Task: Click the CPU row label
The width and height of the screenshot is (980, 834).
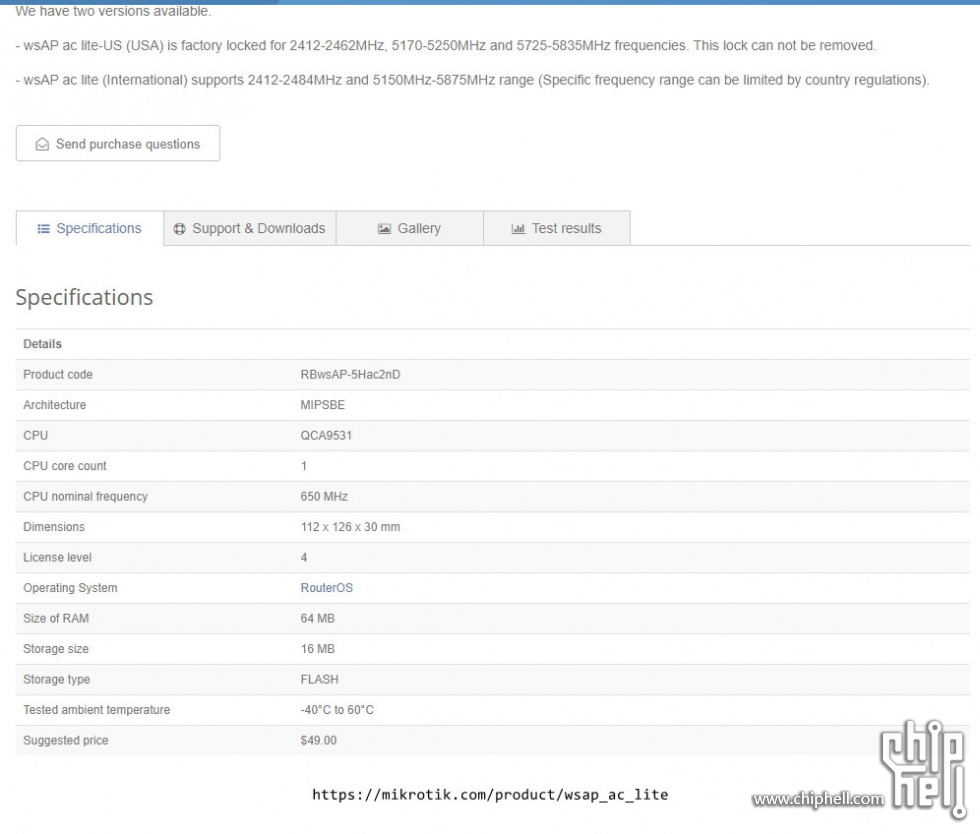Action: coord(36,435)
